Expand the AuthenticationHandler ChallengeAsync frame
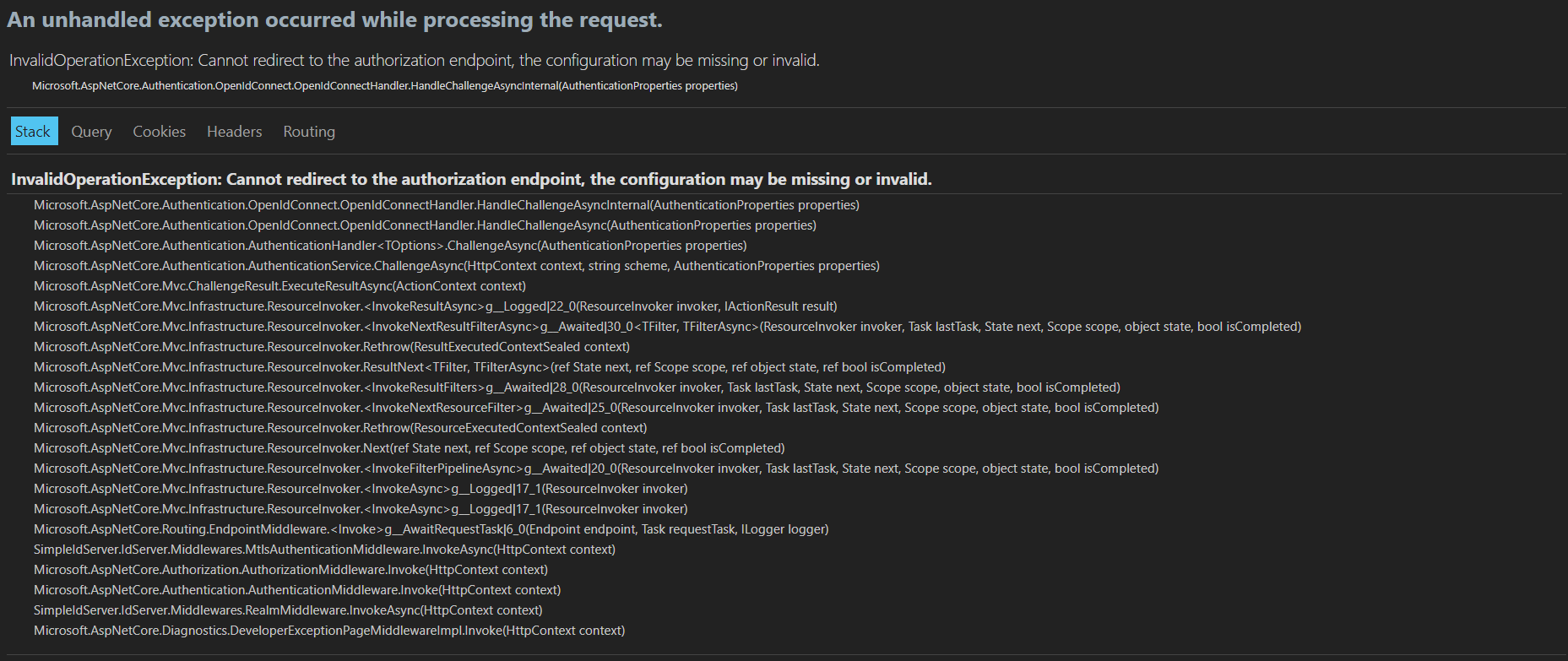Screen dimensions: 1568x661 [x=389, y=245]
